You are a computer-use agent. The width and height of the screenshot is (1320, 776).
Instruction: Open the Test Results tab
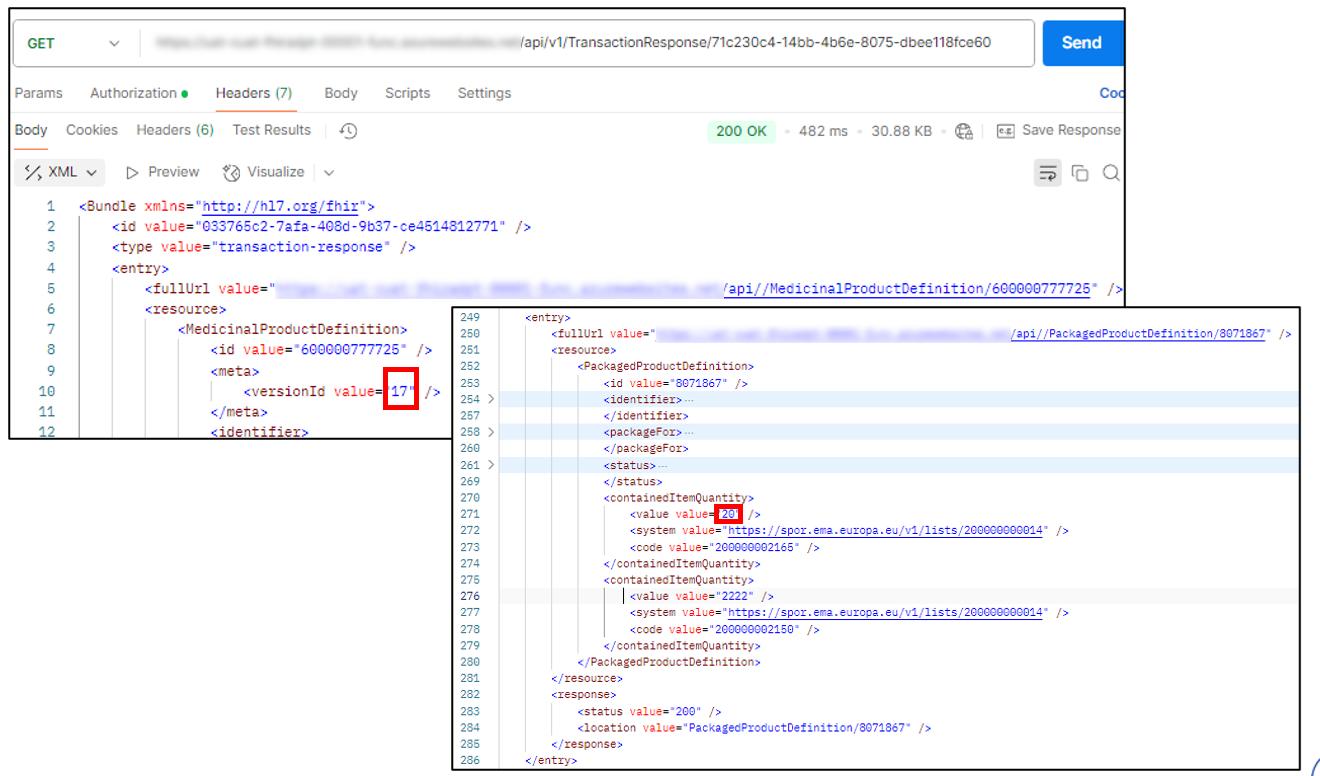point(271,130)
